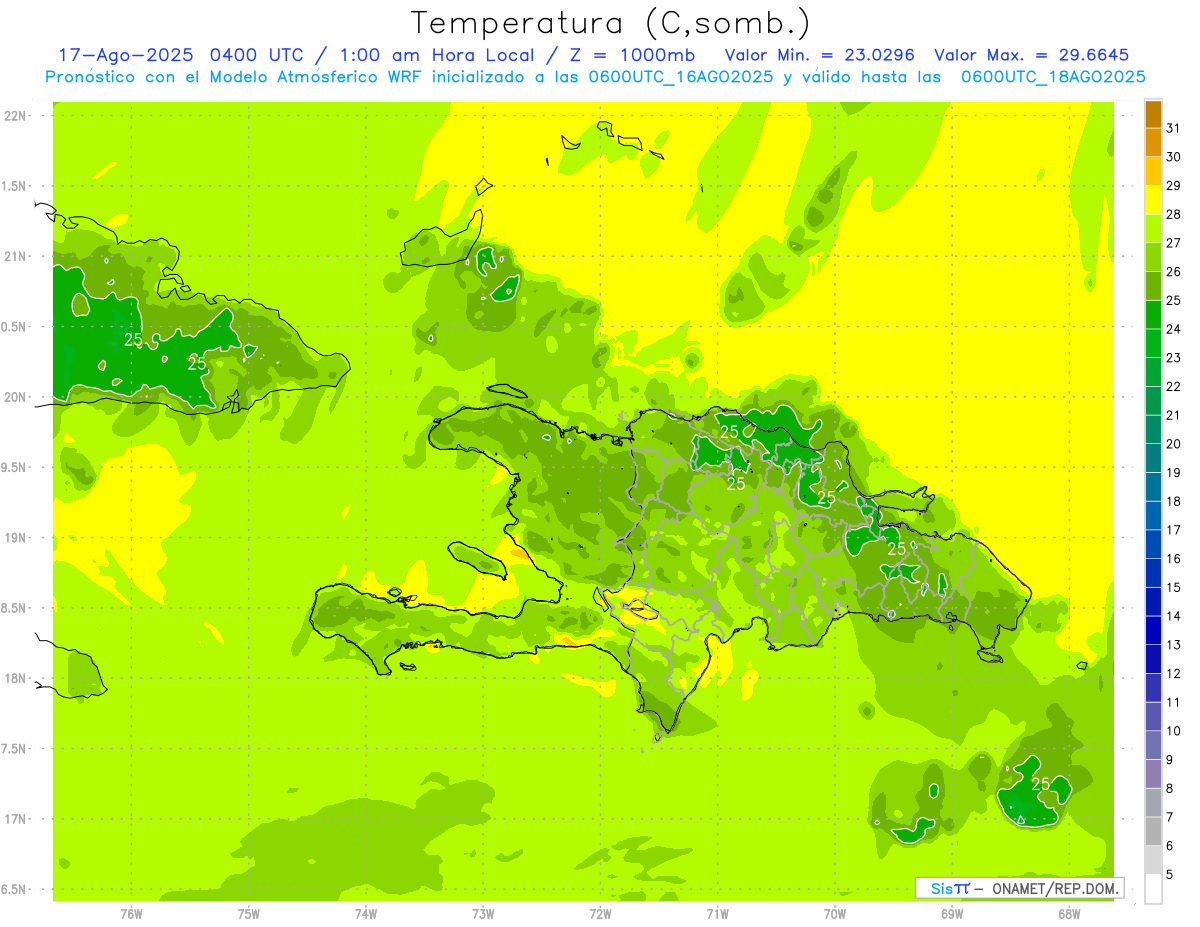This screenshot has width=1200, height=927.
Task: Click the '18N' latitude label
Action: (17, 679)
